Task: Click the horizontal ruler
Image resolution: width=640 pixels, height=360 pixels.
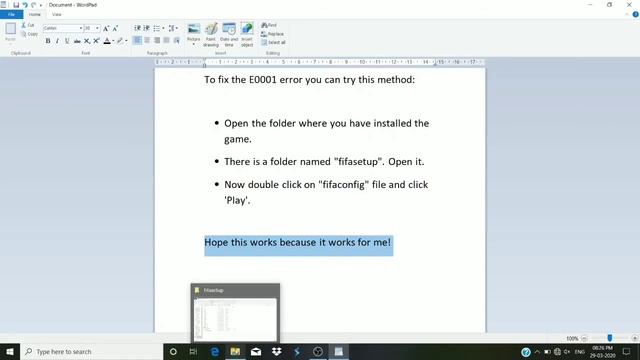Action: click(x=320, y=62)
